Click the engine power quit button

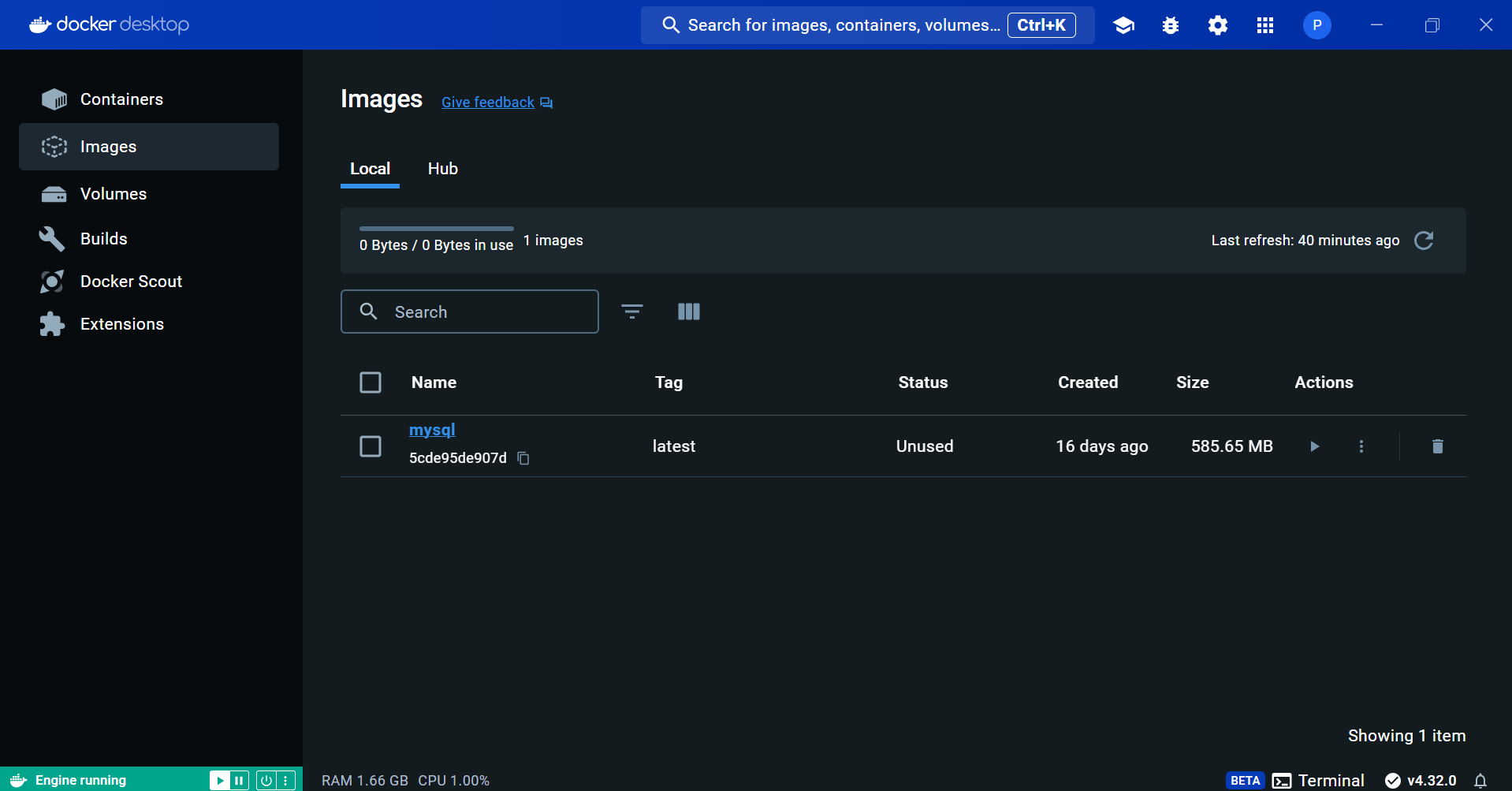pos(266,781)
